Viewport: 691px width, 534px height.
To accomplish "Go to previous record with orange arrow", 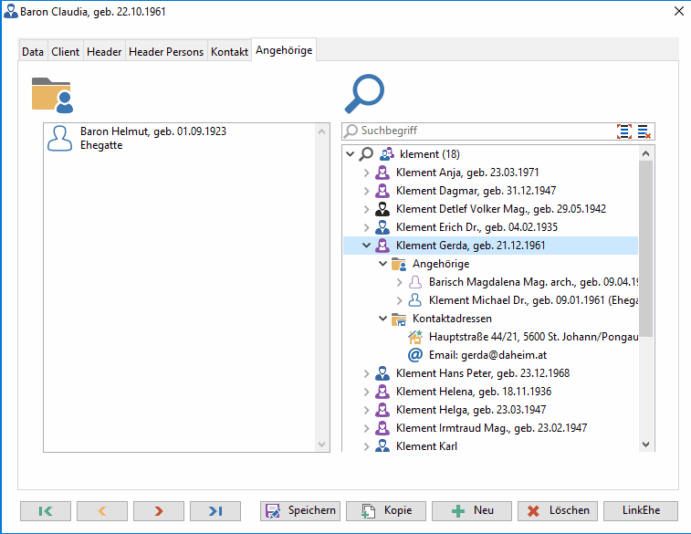I will tap(101, 510).
